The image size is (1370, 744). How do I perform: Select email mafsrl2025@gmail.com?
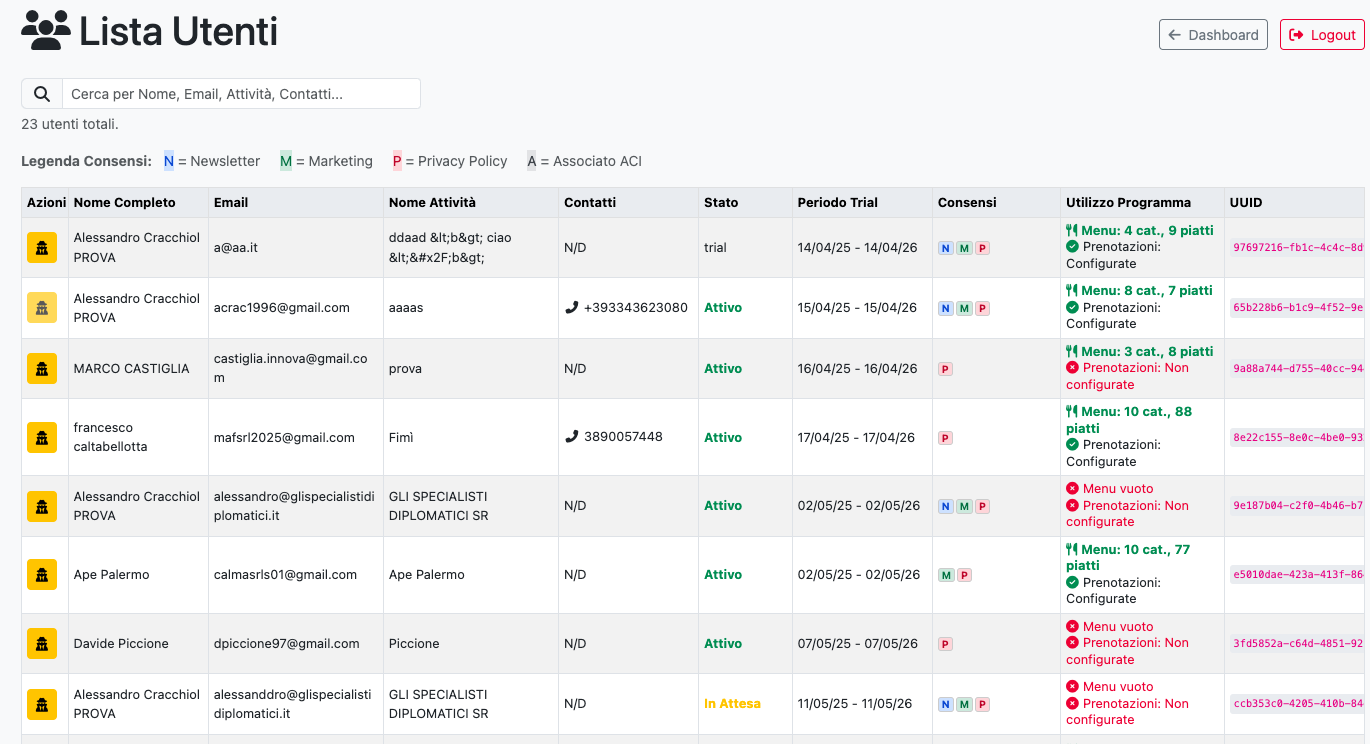pyautogui.click(x=284, y=437)
